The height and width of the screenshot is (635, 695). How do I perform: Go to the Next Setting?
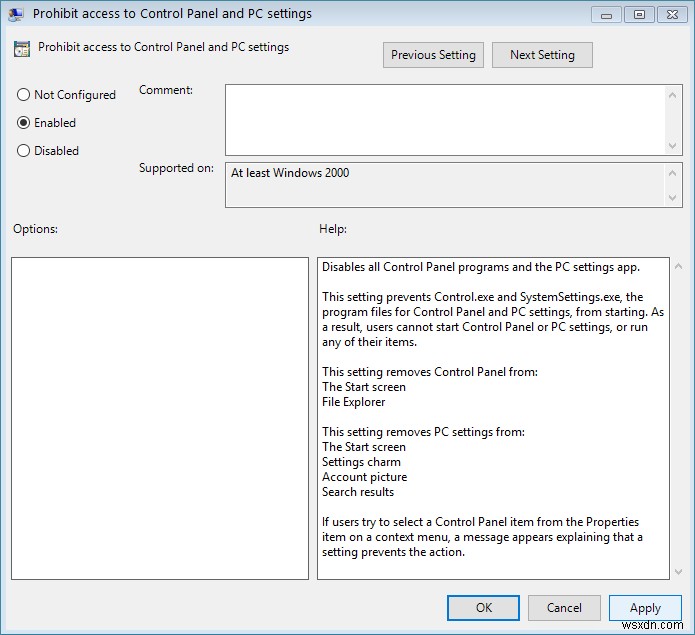pos(542,55)
